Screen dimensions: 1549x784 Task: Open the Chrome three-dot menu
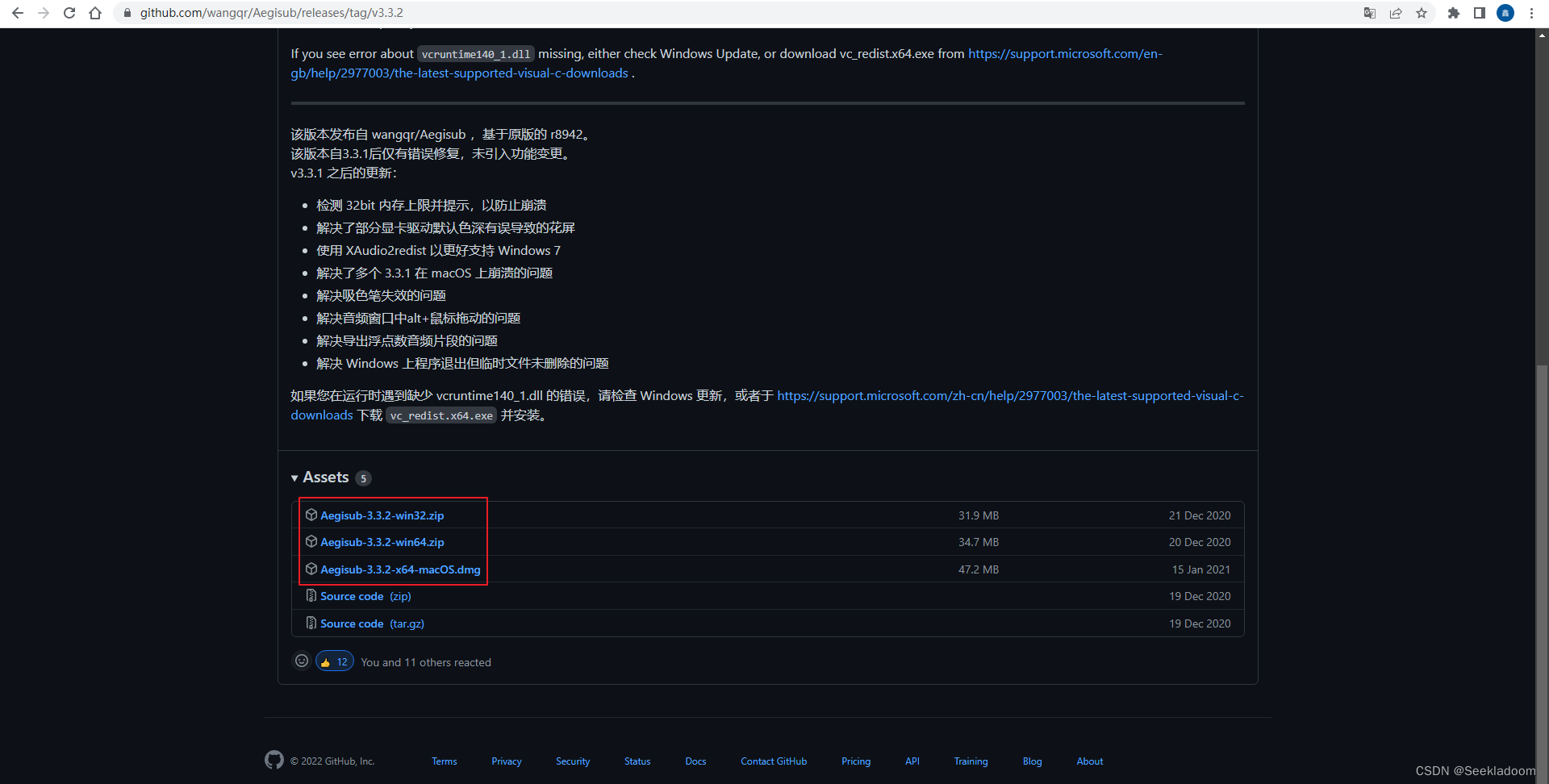[x=1531, y=13]
